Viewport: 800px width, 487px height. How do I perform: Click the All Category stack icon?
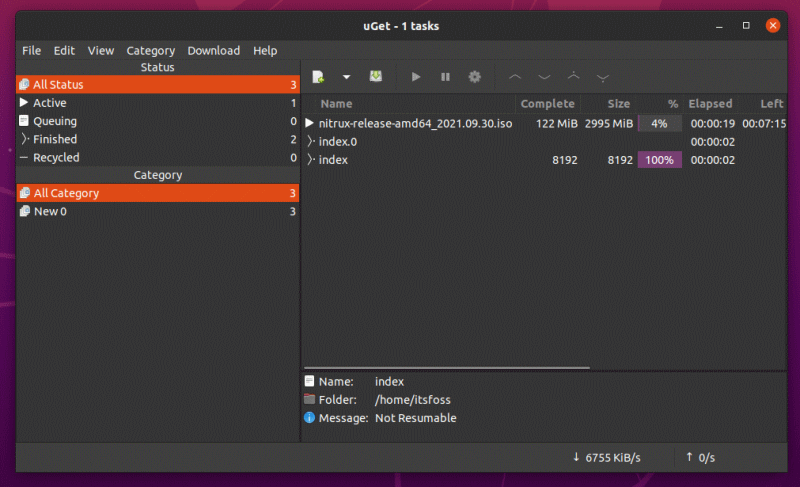(x=24, y=193)
